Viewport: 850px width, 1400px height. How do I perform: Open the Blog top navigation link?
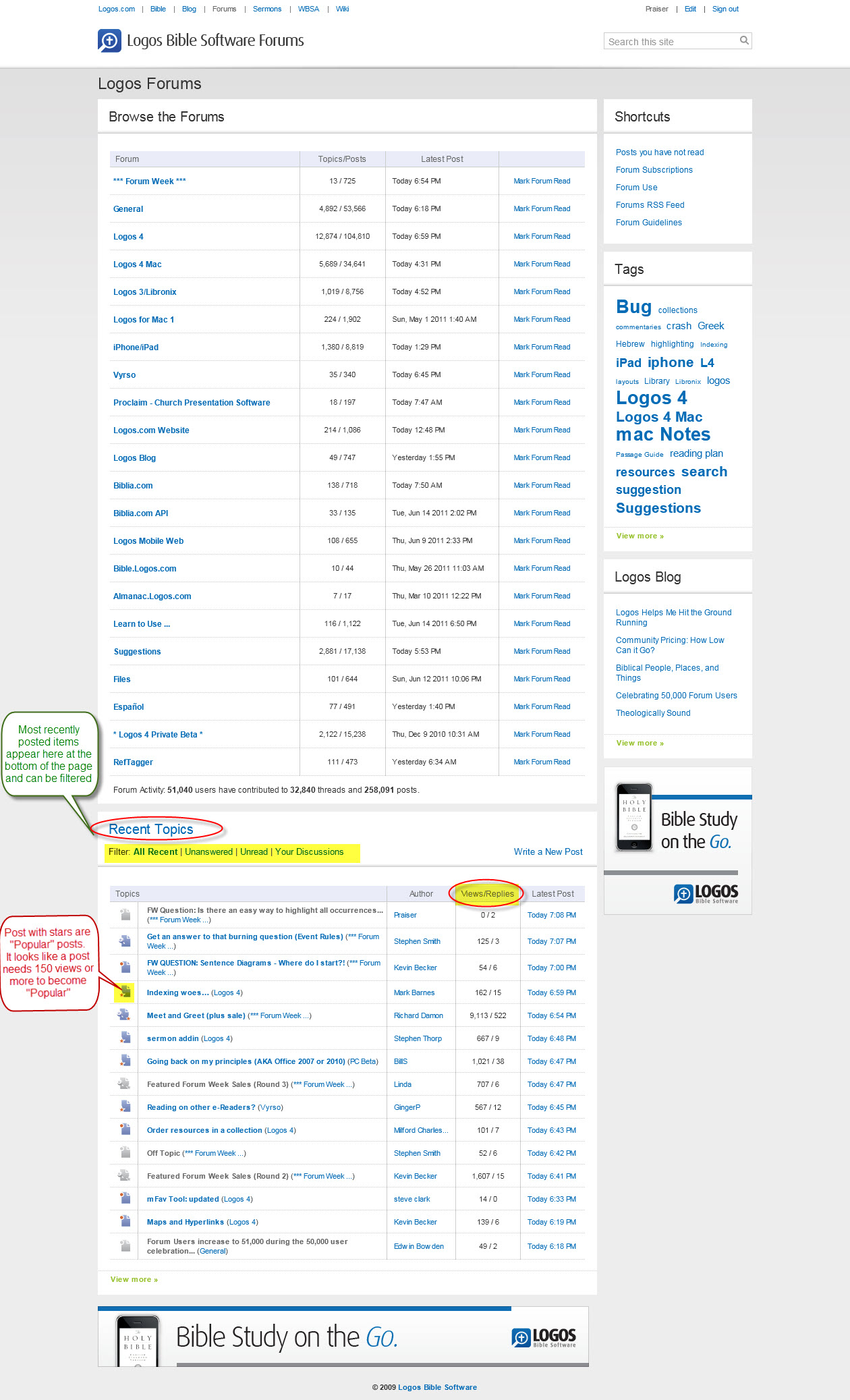click(x=189, y=9)
